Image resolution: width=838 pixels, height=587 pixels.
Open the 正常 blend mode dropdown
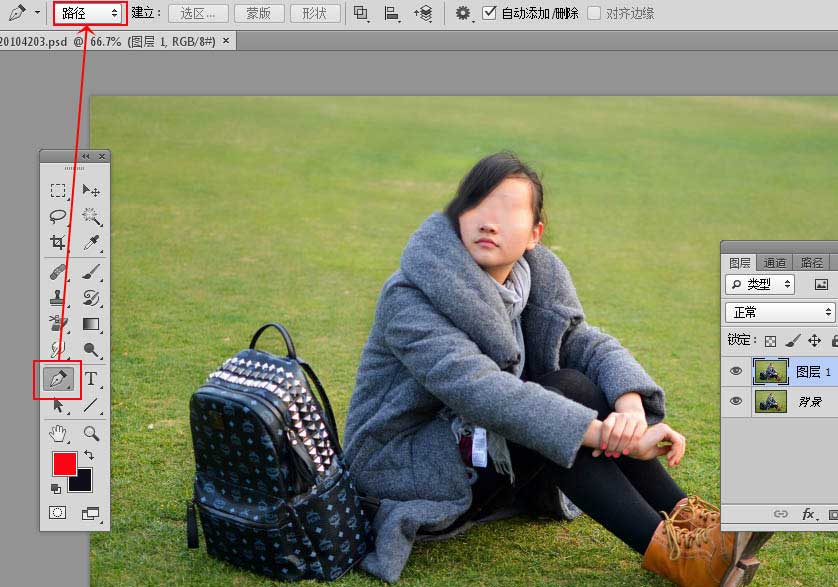coord(780,312)
